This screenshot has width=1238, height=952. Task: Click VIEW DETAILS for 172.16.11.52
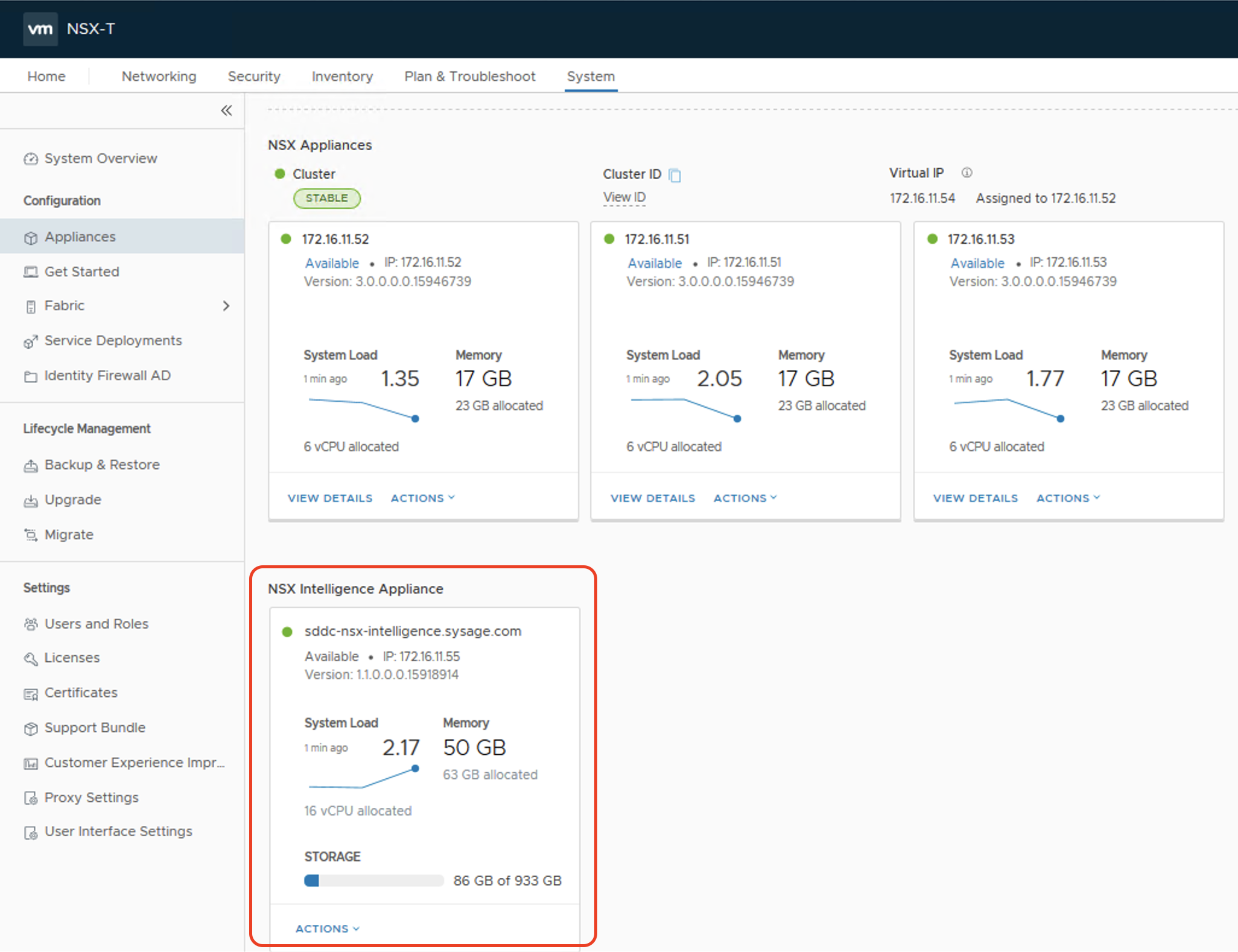coord(330,498)
